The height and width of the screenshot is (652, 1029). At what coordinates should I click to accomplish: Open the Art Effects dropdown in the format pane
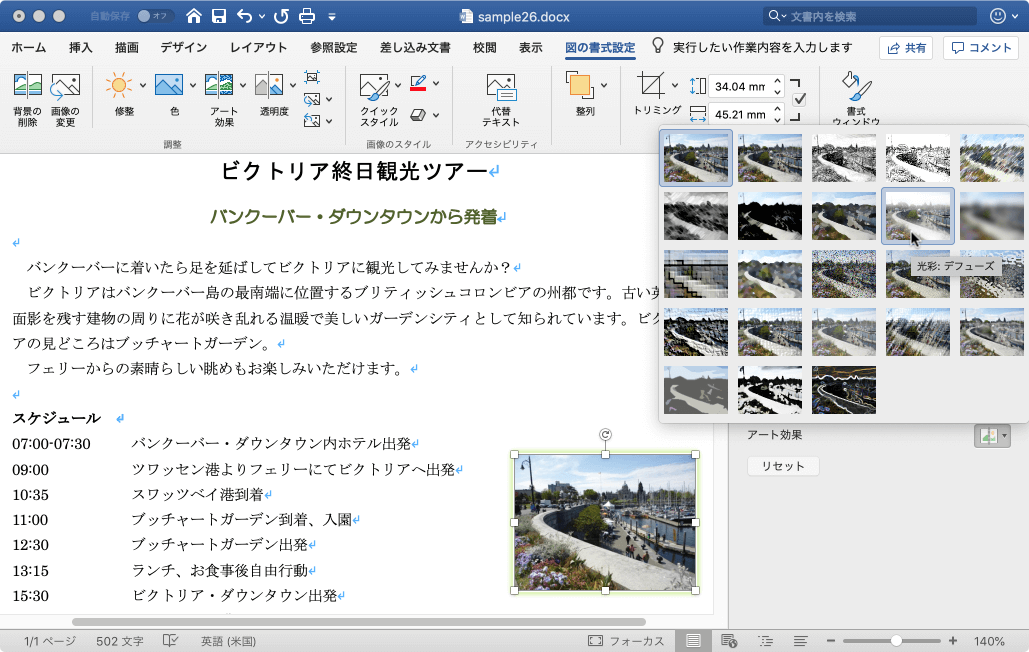click(x=992, y=436)
